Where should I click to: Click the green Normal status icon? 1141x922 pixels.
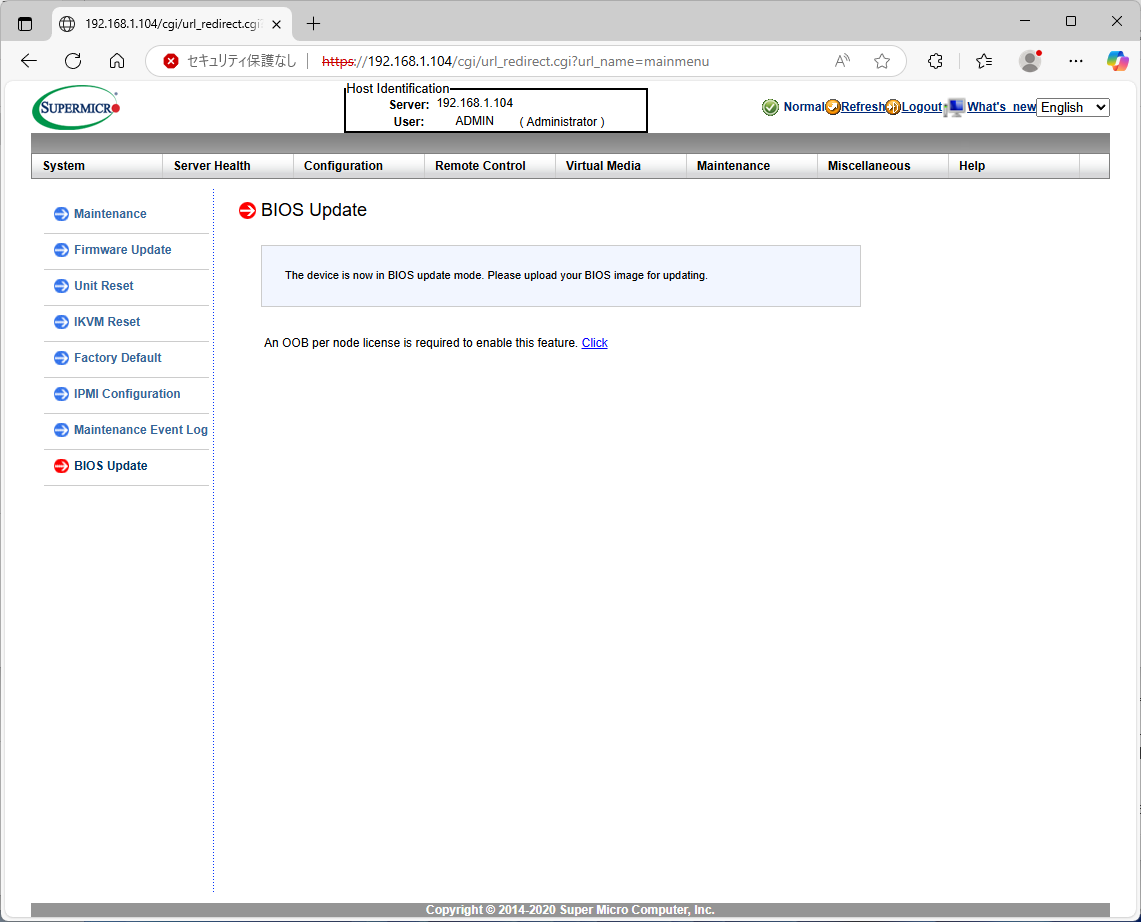(x=770, y=107)
